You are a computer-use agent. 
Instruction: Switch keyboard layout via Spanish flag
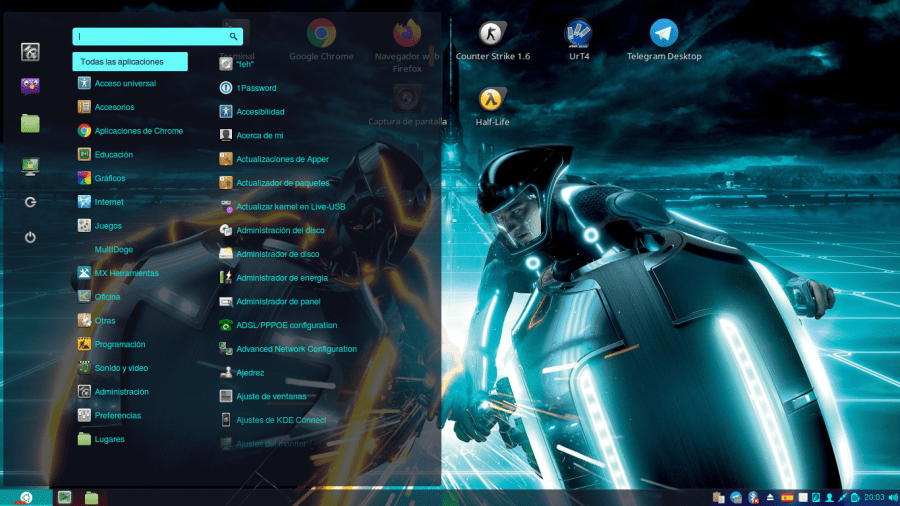click(x=786, y=497)
